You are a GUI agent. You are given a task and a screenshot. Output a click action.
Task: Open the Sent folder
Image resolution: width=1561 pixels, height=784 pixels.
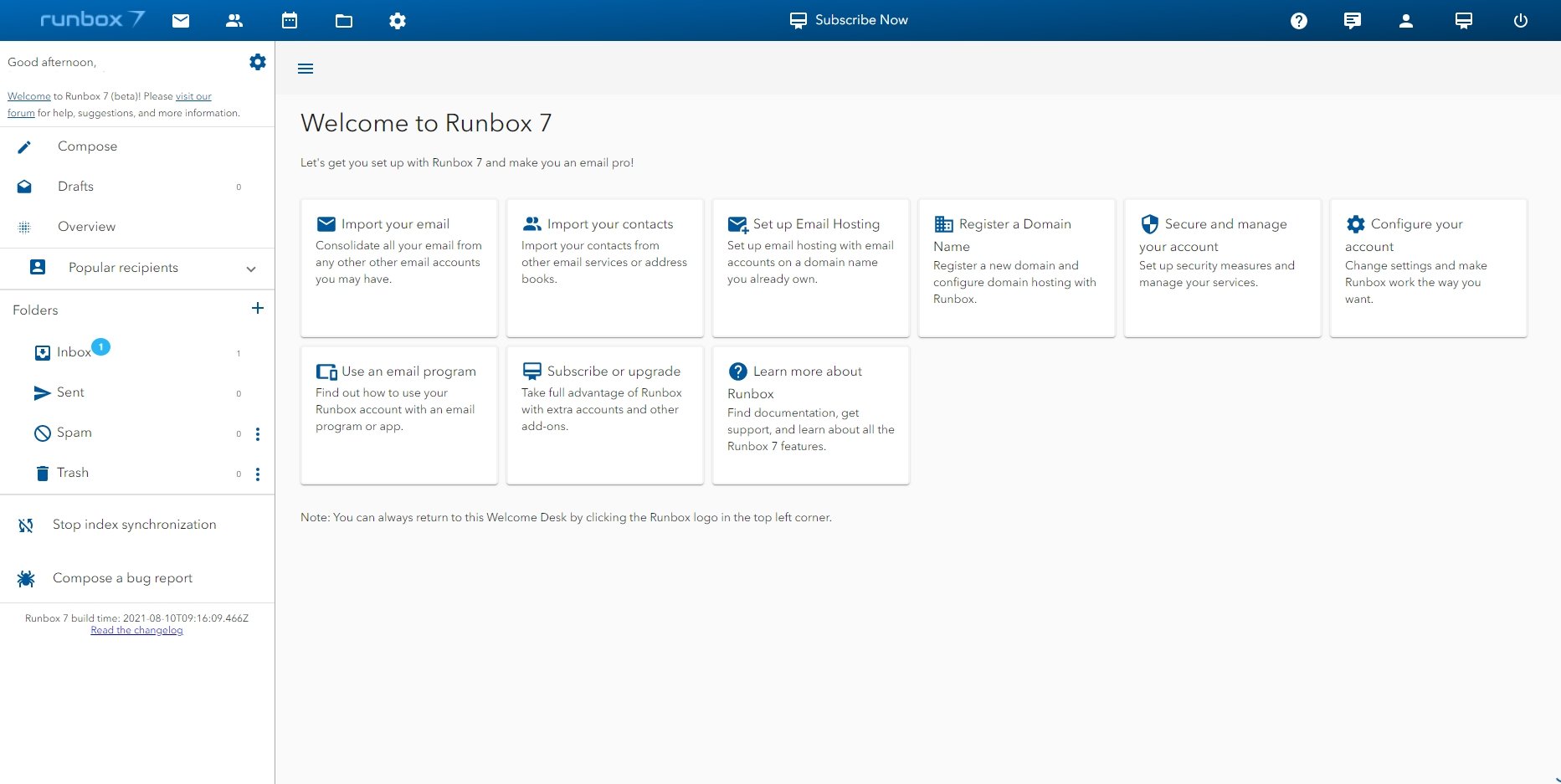pyautogui.click(x=137, y=392)
